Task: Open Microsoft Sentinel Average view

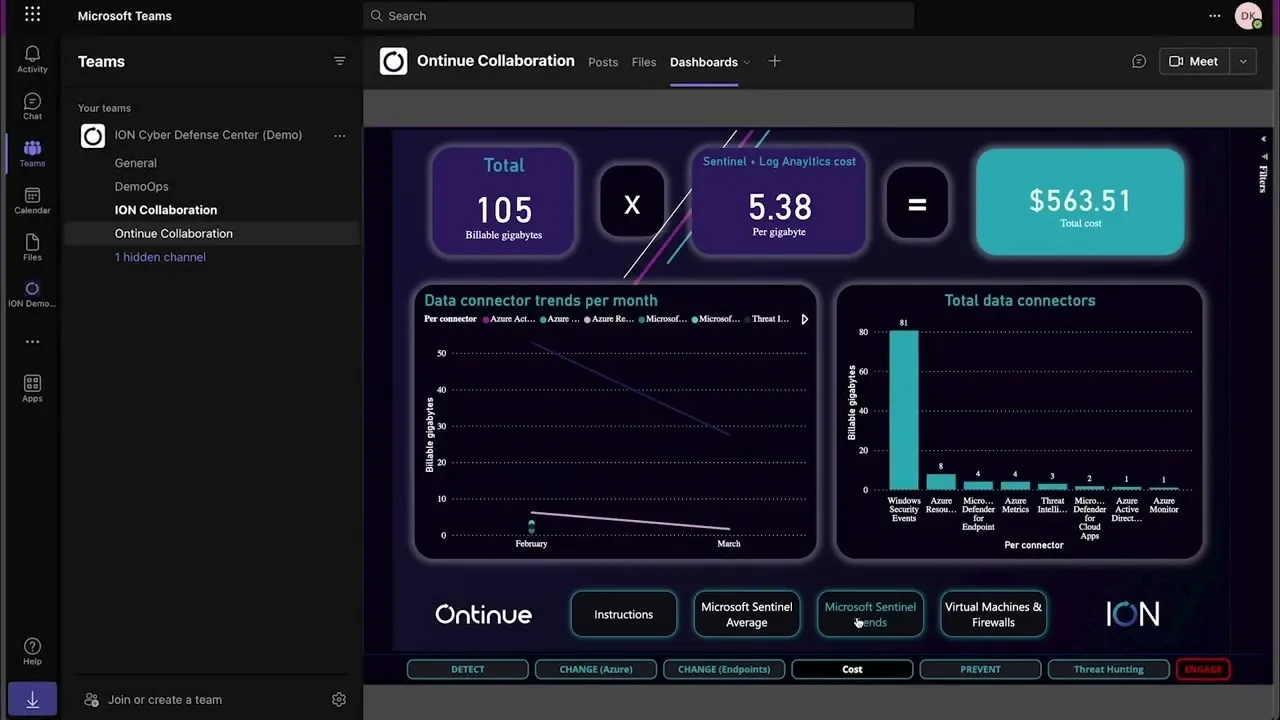Action: coord(747,614)
